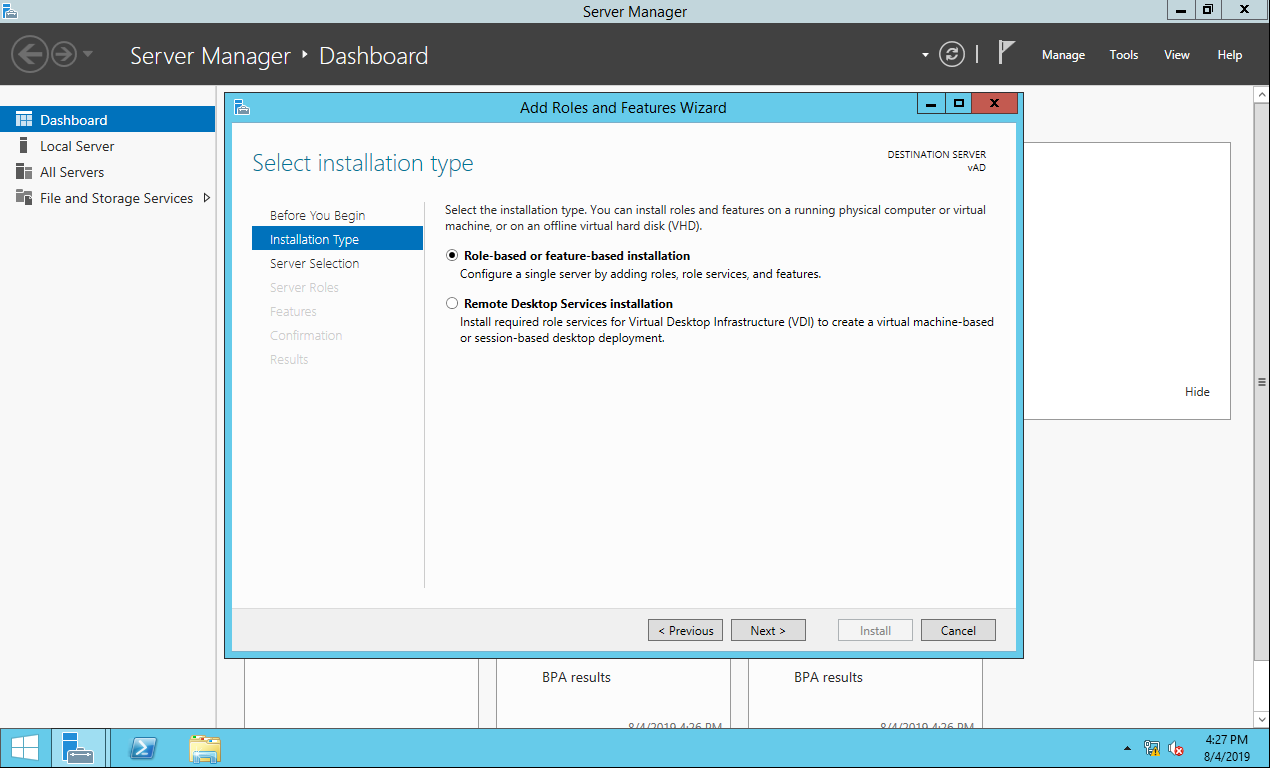
Task: Click the Refresh dashboard icon
Action: click(952, 55)
